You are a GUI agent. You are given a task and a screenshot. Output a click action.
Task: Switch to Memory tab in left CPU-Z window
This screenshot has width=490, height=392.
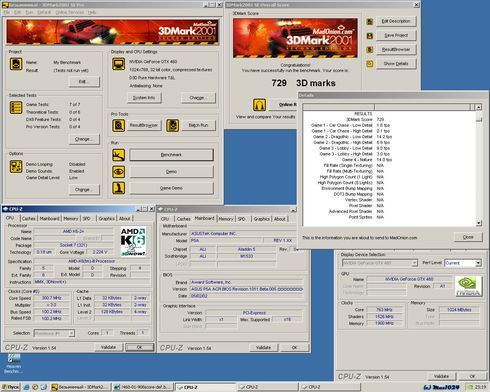(x=71, y=219)
